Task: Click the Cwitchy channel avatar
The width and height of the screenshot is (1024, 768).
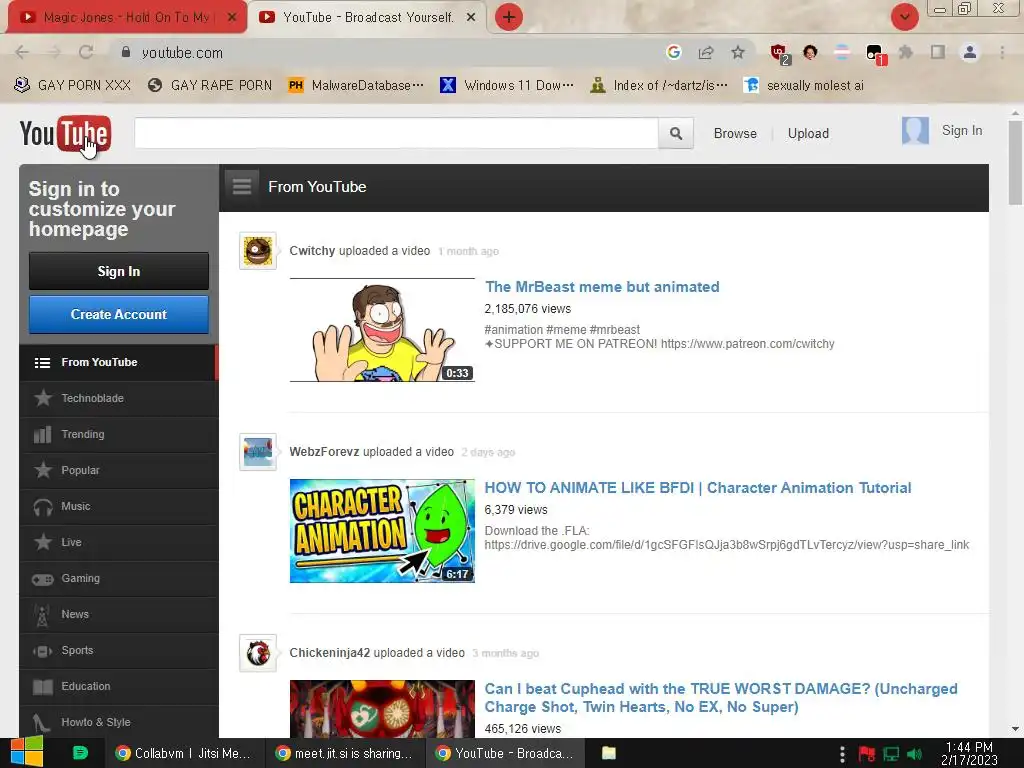Action: pyautogui.click(x=258, y=251)
